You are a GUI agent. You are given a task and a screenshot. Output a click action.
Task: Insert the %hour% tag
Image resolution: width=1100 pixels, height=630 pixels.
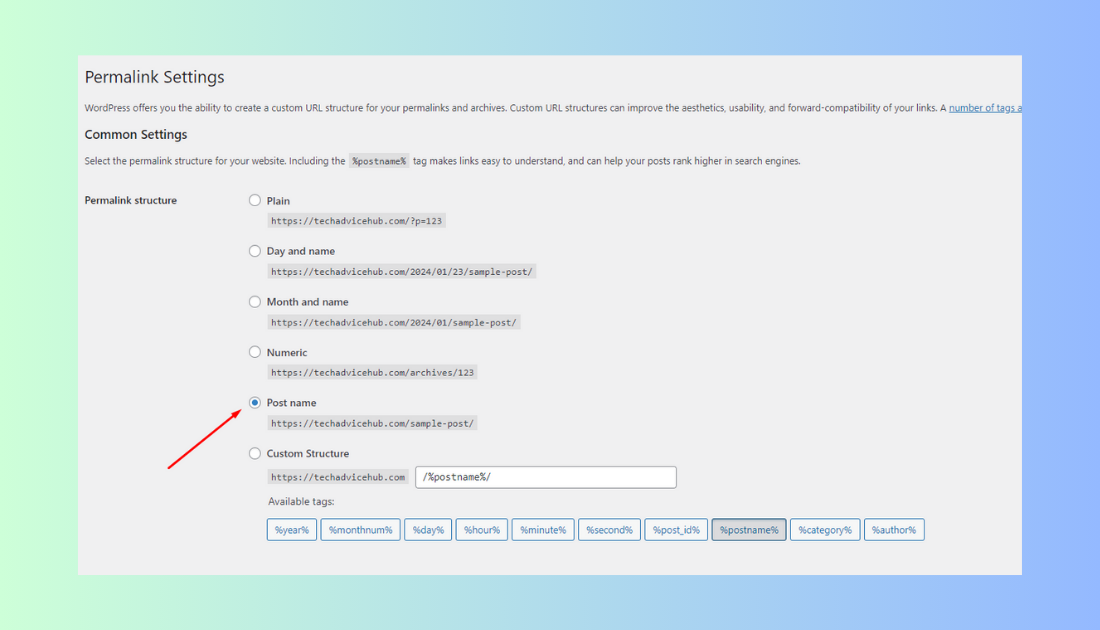point(482,530)
